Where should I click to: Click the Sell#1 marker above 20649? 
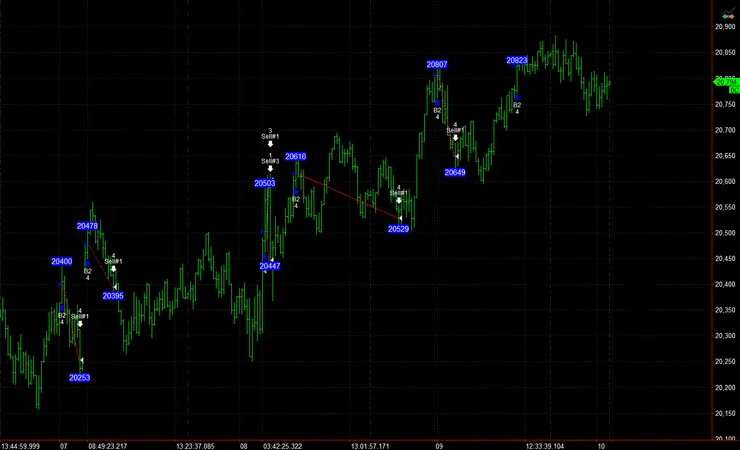tap(455, 131)
